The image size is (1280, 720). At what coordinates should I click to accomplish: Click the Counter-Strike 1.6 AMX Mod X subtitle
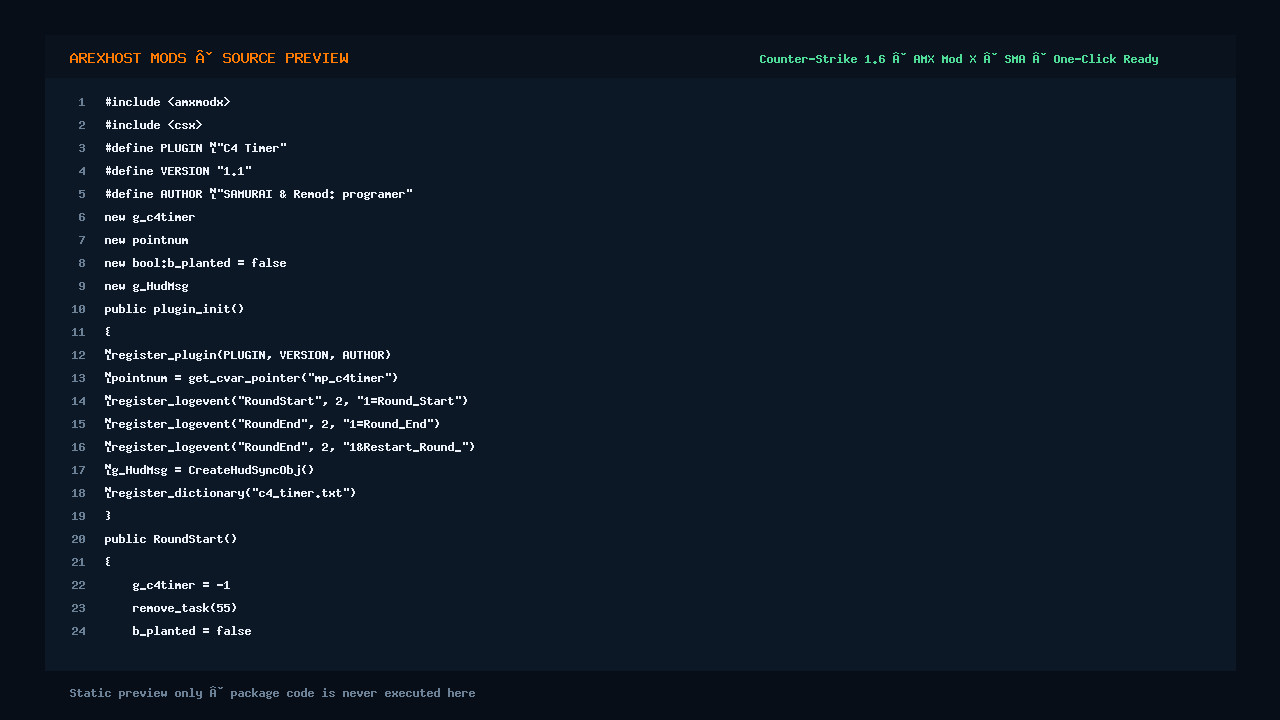(x=958, y=59)
